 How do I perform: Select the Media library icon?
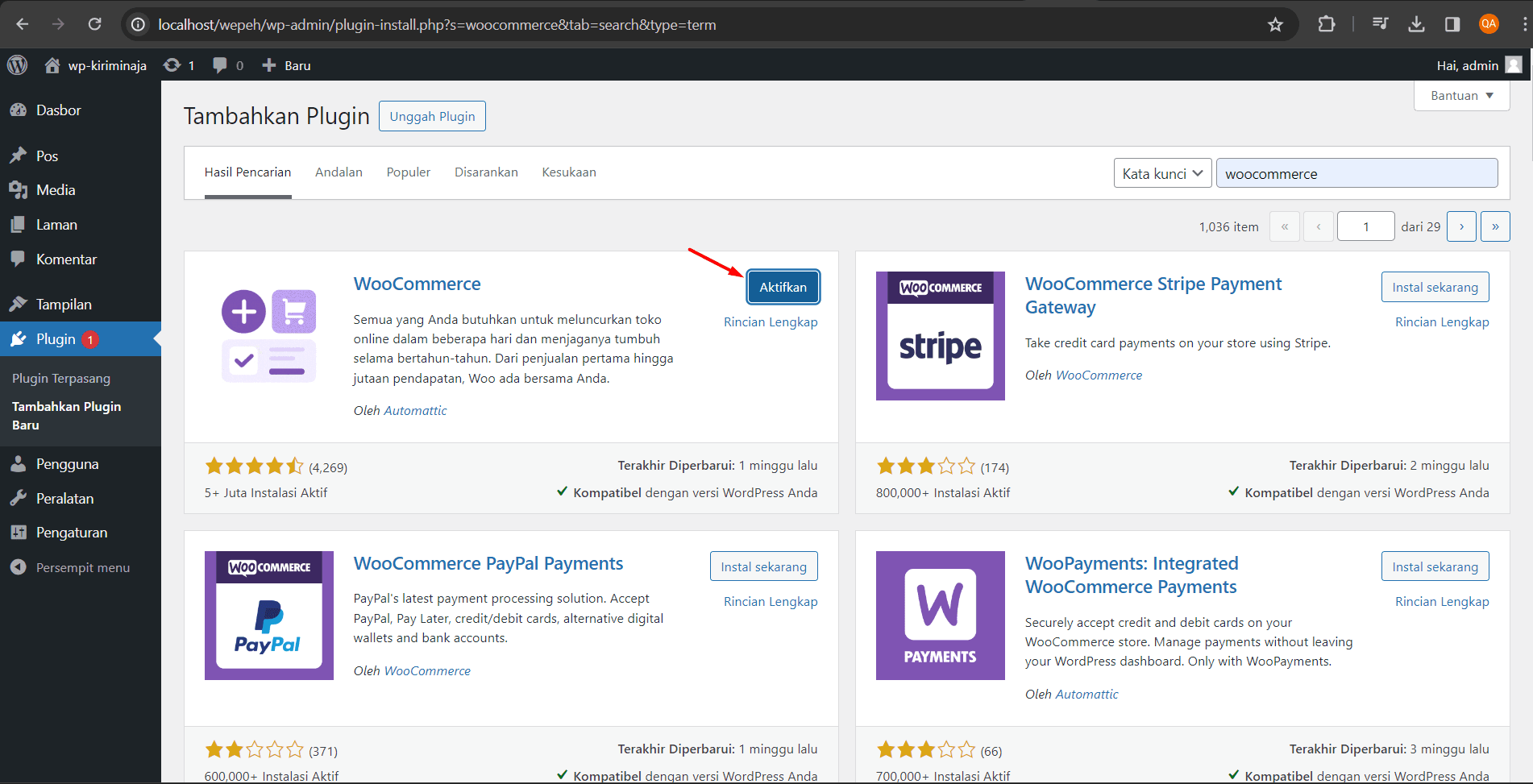click(19, 190)
